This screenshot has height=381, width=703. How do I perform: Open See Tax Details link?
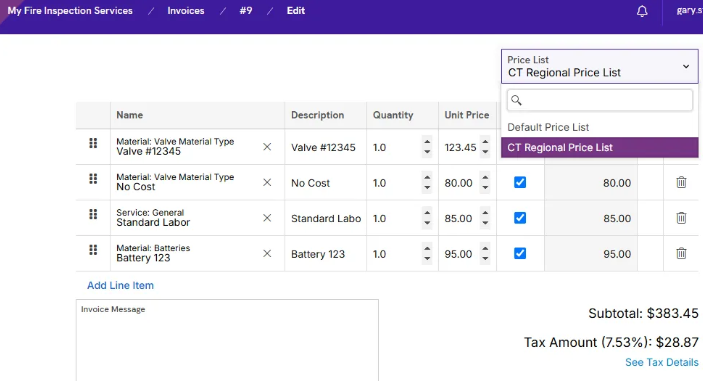[662, 362]
